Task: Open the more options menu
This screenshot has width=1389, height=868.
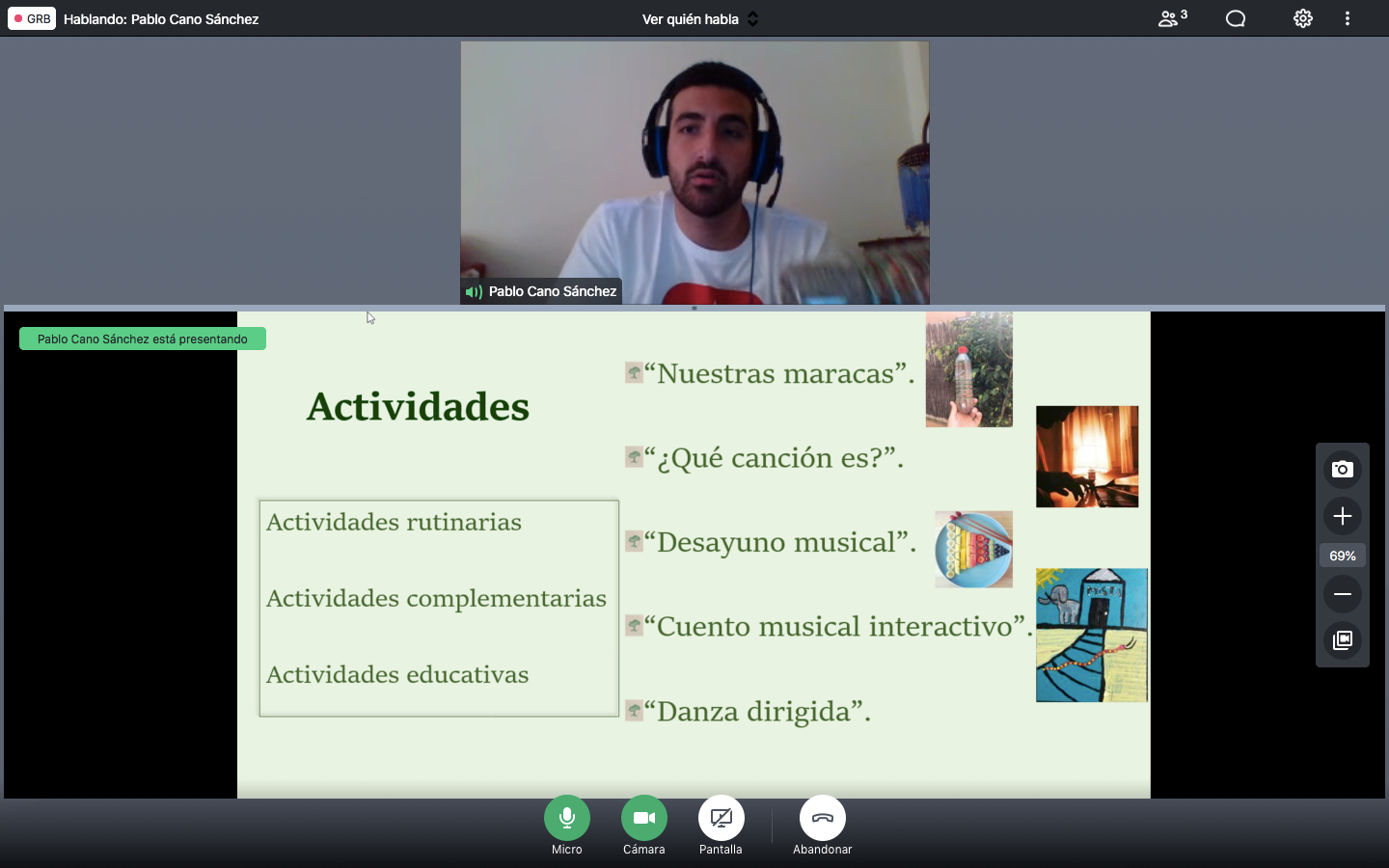Action: 1348,18
